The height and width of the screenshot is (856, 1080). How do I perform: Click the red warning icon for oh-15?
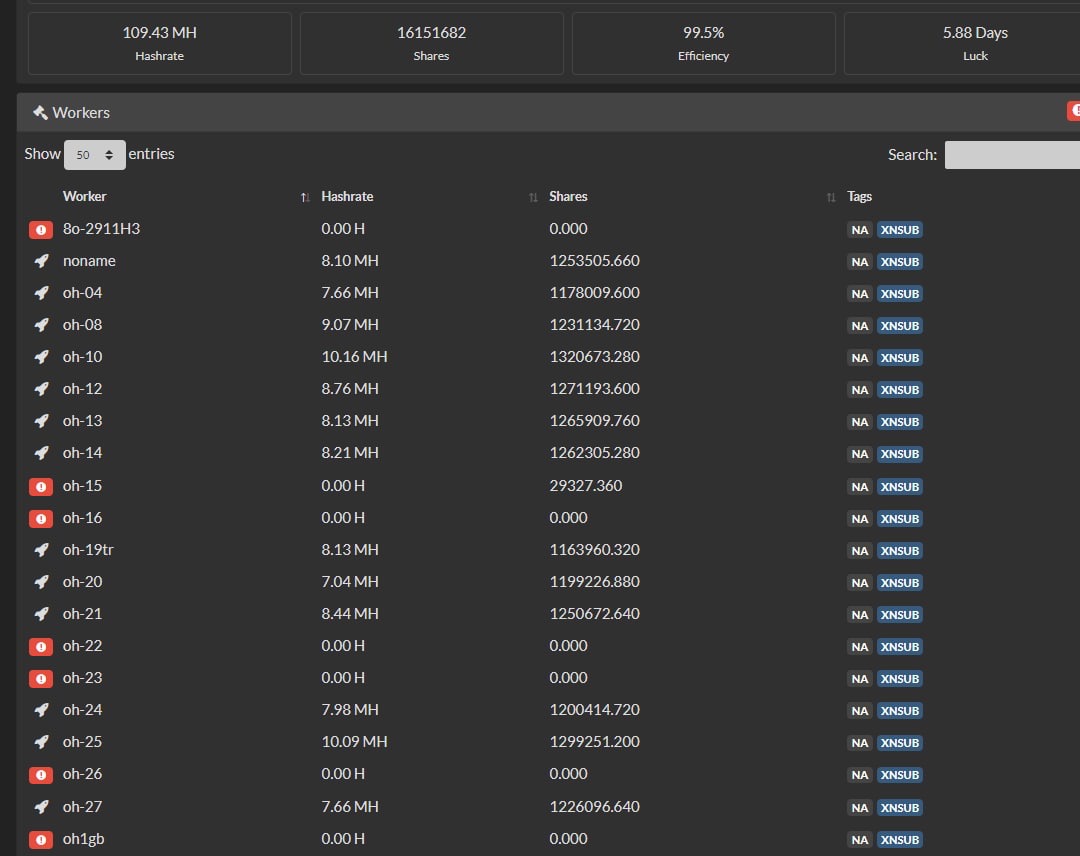click(x=40, y=486)
